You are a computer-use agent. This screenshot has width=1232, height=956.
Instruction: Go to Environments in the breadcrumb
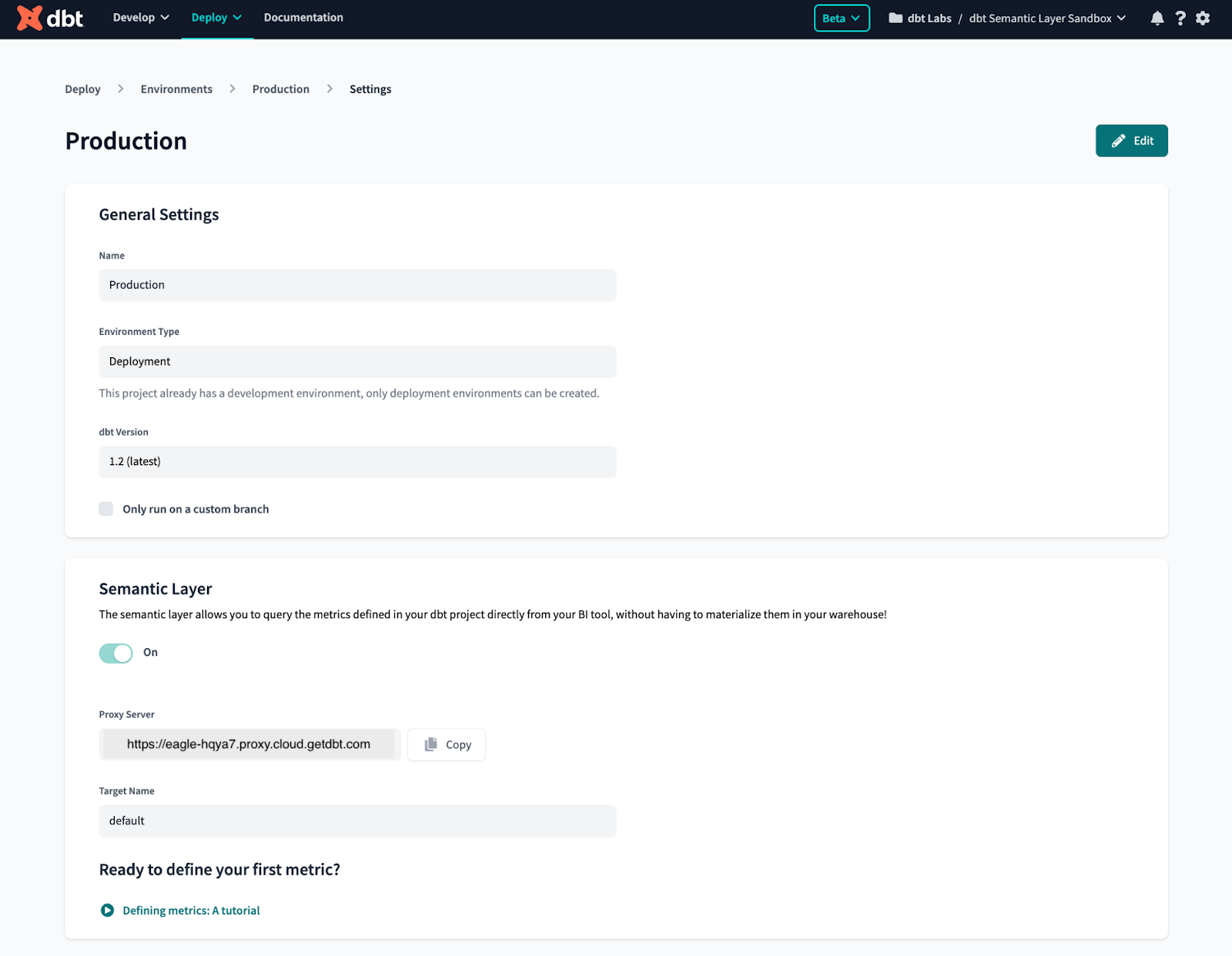176,89
